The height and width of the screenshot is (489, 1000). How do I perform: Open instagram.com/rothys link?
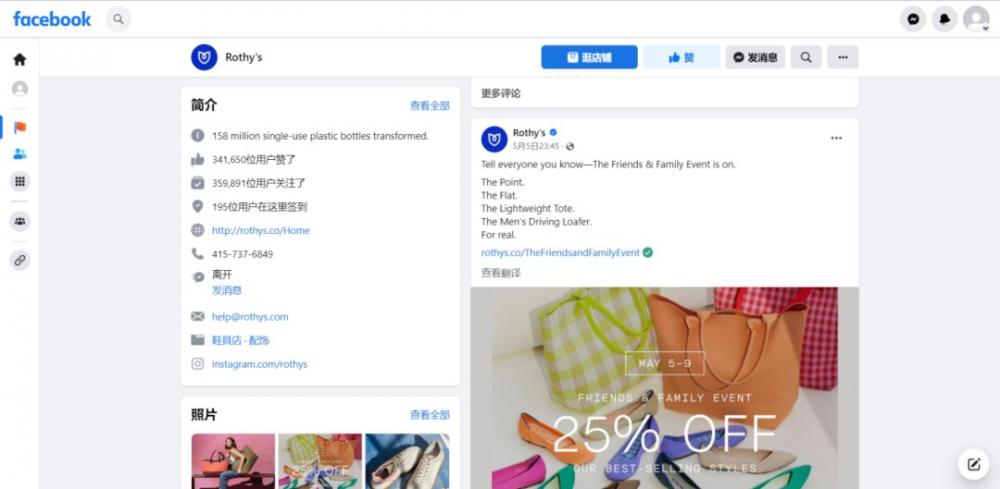[x=260, y=365]
